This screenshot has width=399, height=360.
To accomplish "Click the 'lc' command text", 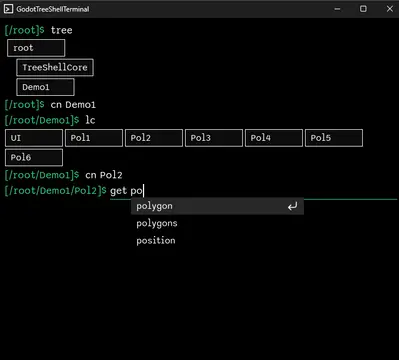I will [90, 120].
